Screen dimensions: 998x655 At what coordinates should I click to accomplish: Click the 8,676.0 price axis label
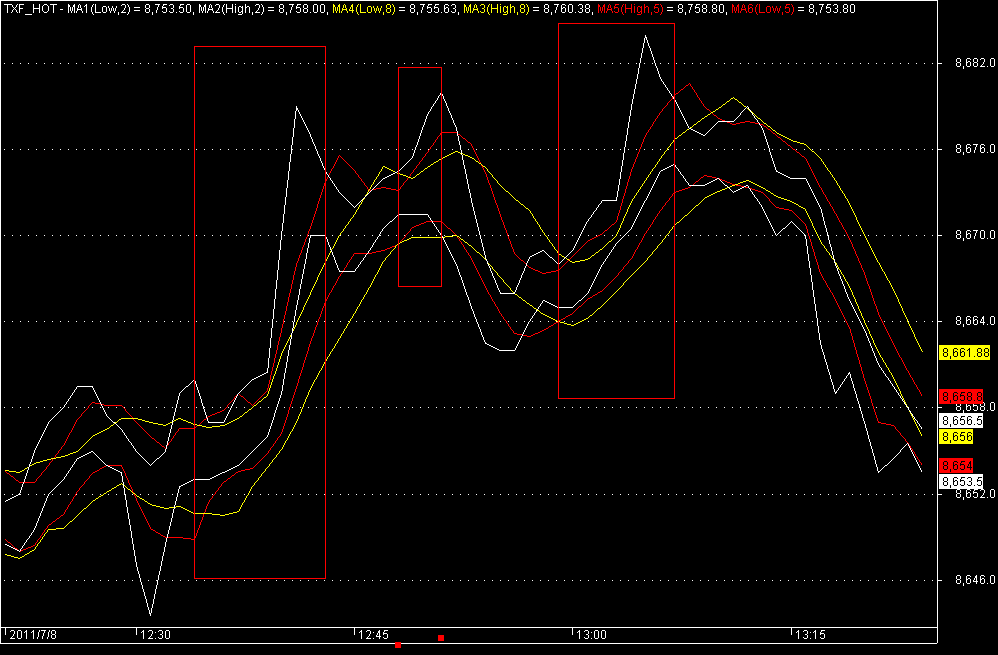(974, 149)
